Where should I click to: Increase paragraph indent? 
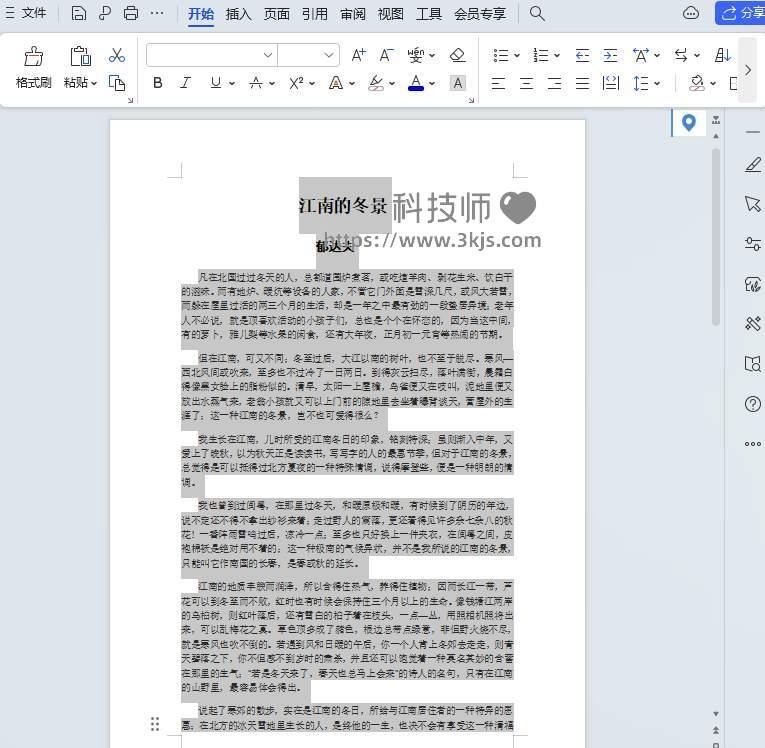coord(610,55)
